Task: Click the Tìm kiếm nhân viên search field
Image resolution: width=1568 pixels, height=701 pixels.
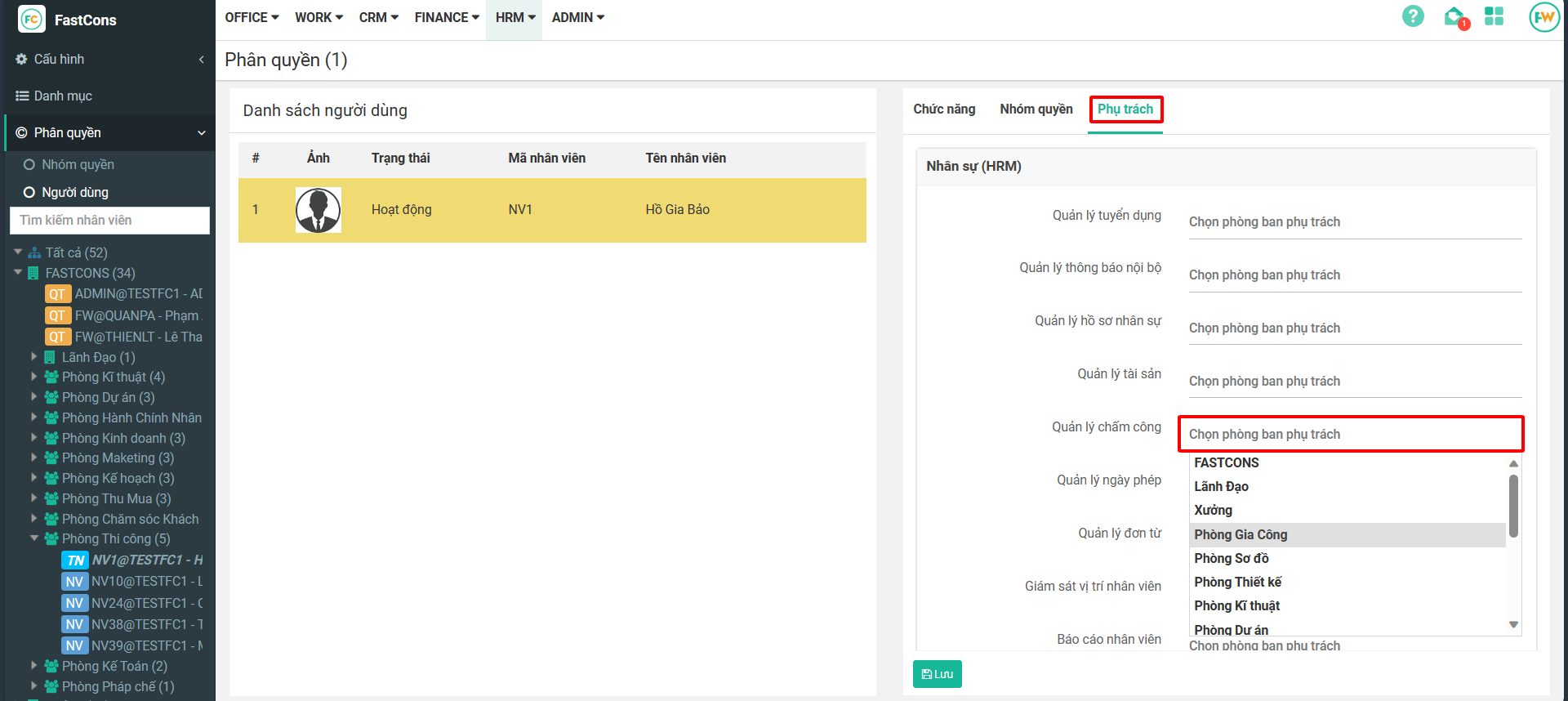Action: [109, 220]
